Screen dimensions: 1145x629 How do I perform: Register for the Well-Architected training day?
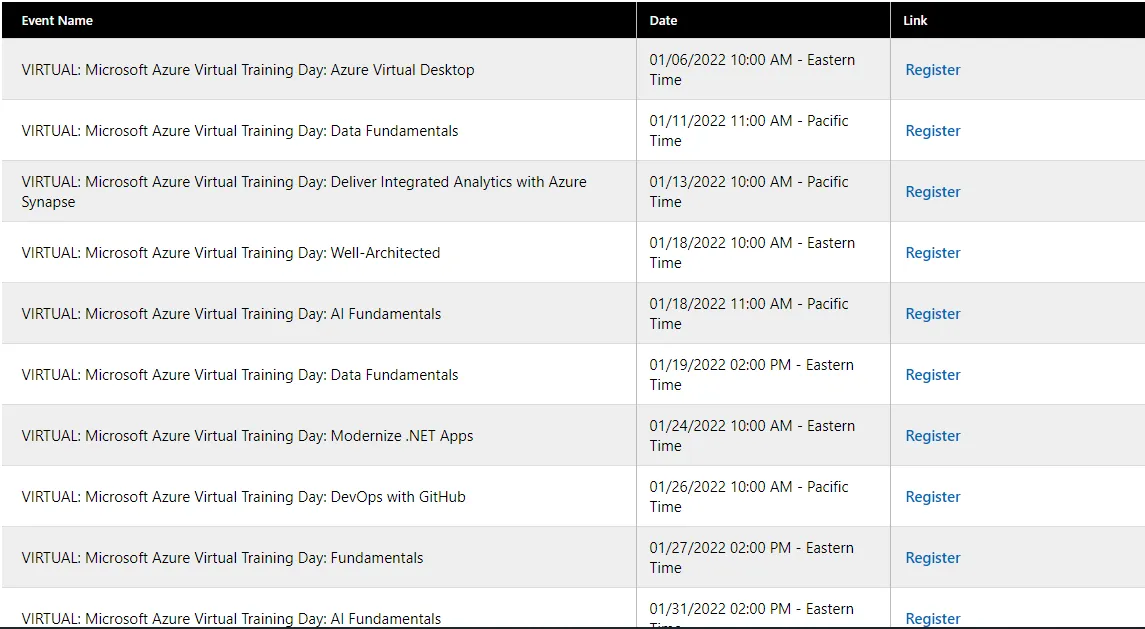coord(932,253)
